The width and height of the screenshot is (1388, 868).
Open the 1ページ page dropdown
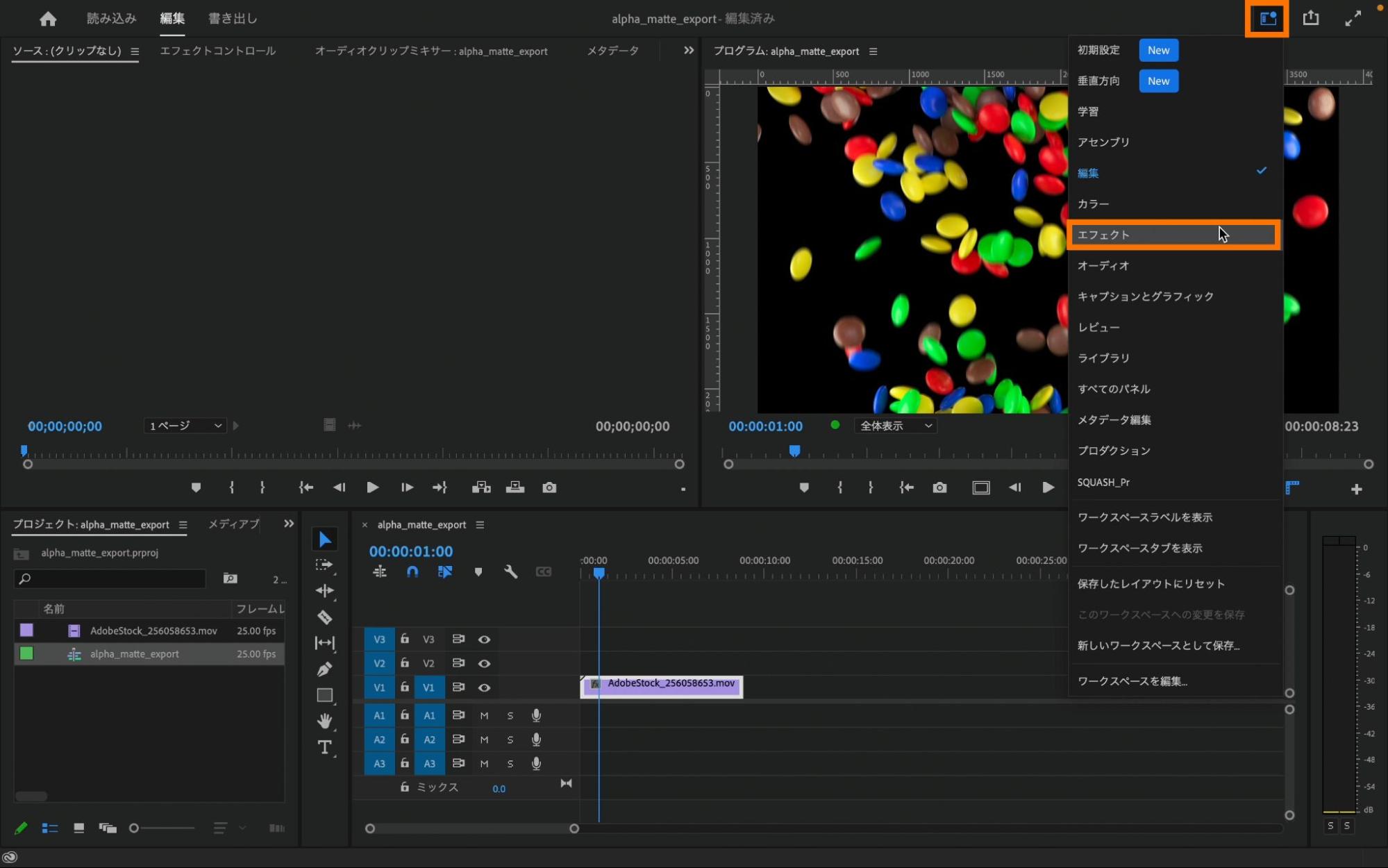click(185, 426)
